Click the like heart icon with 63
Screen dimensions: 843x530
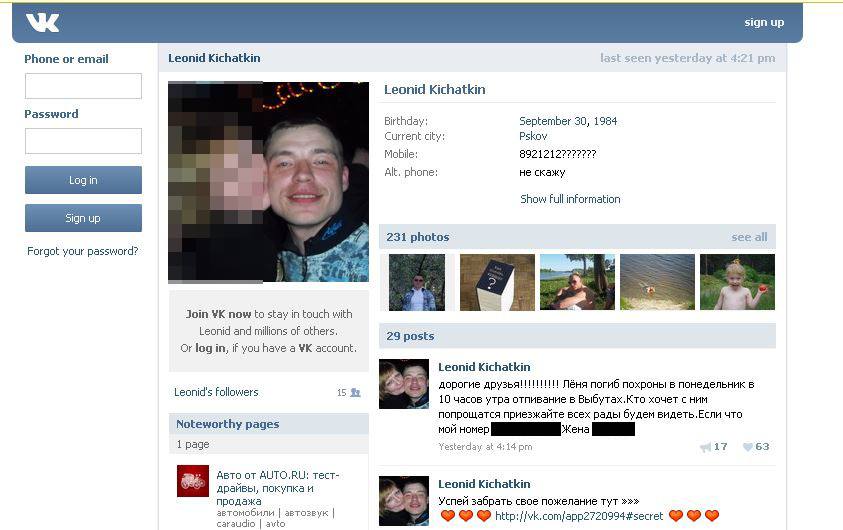tap(747, 447)
